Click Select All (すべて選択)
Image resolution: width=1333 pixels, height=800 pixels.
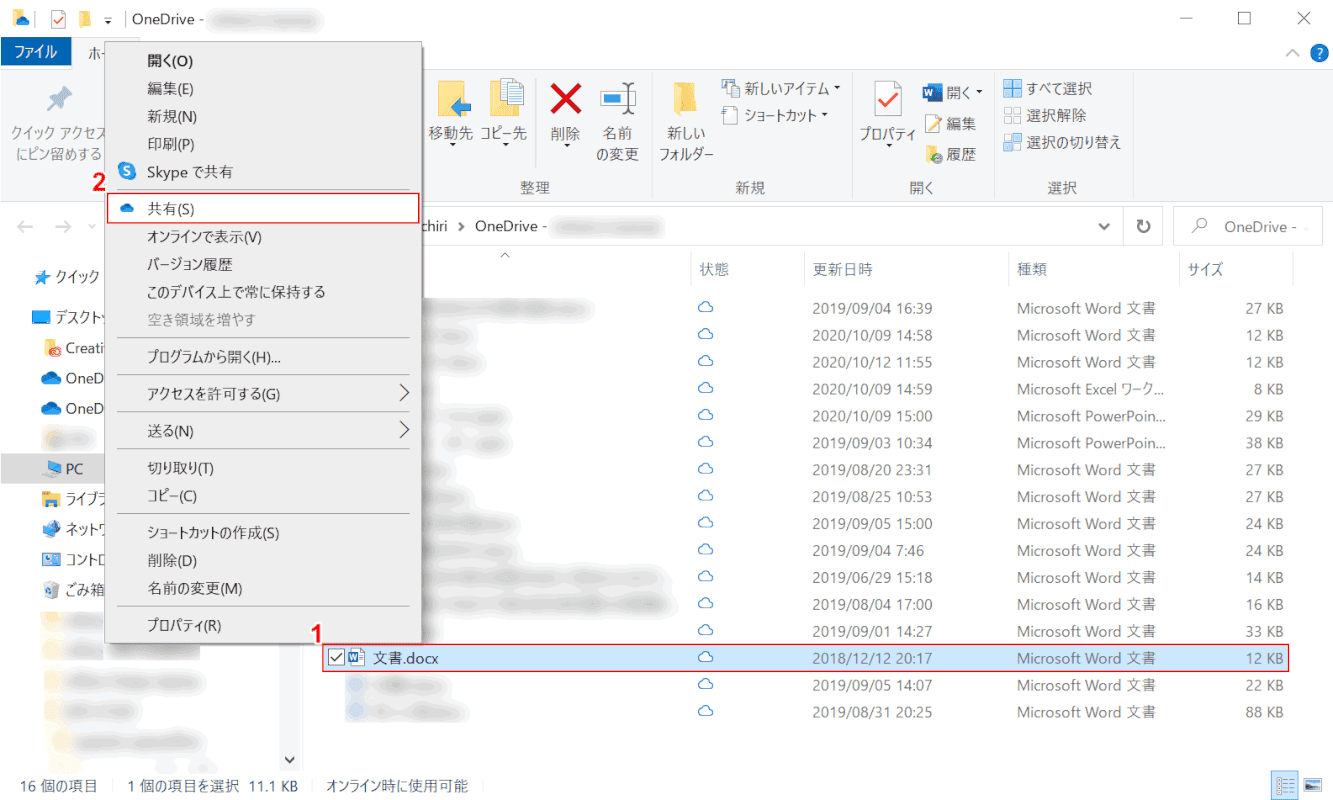pyautogui.click(x=1048, y=89)
